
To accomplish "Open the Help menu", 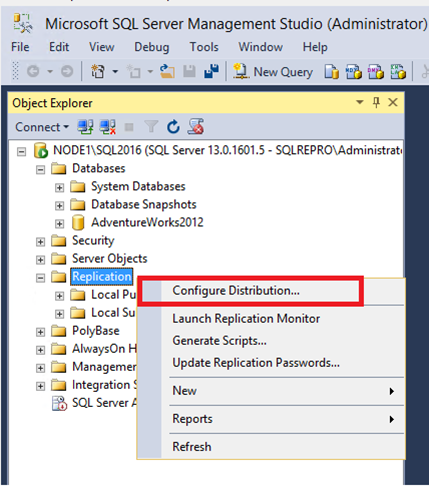I will click(x=315, y=47).
